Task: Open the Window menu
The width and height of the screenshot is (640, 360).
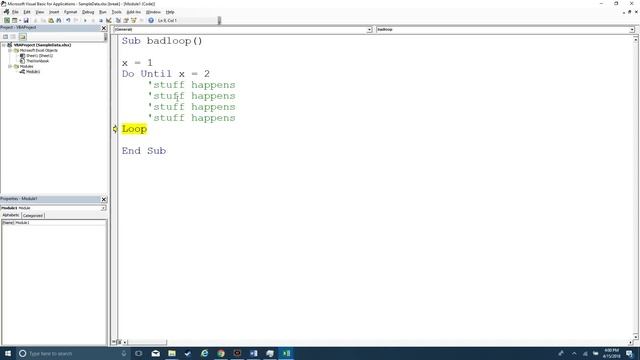Action: click(153, 12)
